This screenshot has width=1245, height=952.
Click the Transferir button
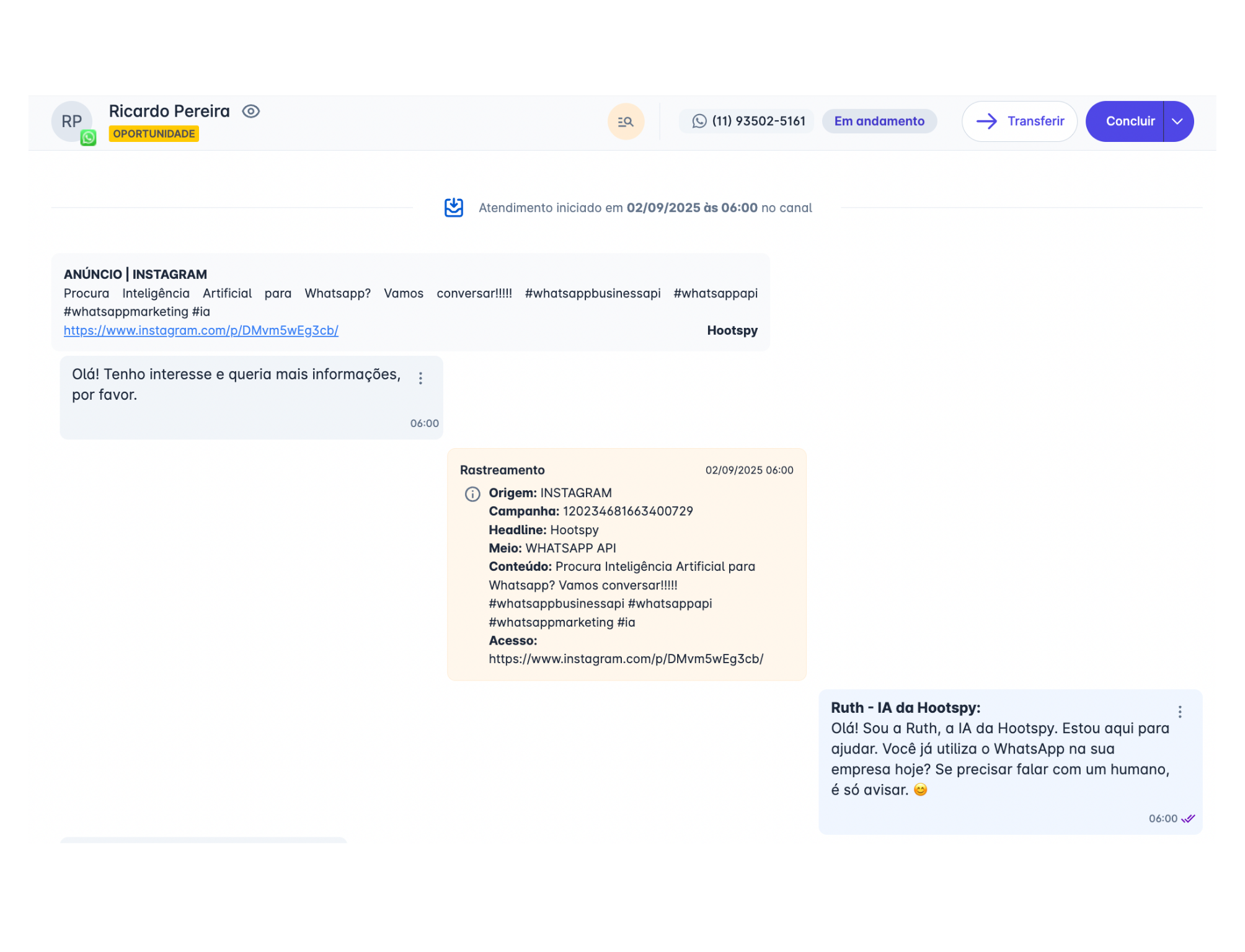click(1019, 121)
